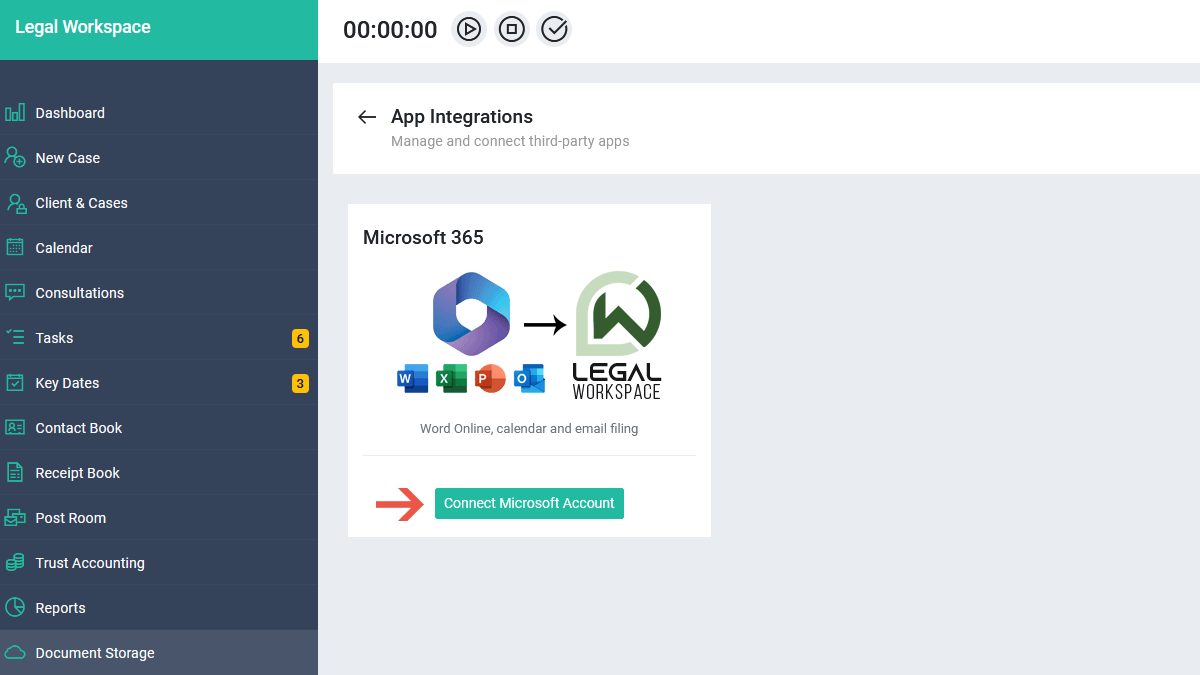Open Client & Cases section
The image size is (1200, 675).
159,203
